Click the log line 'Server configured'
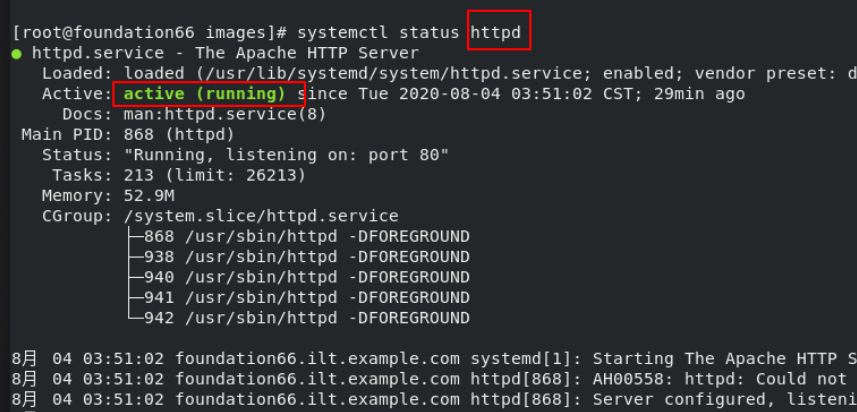Image resolution: width=857 pixels, height=412 pixels. (435, 399)
